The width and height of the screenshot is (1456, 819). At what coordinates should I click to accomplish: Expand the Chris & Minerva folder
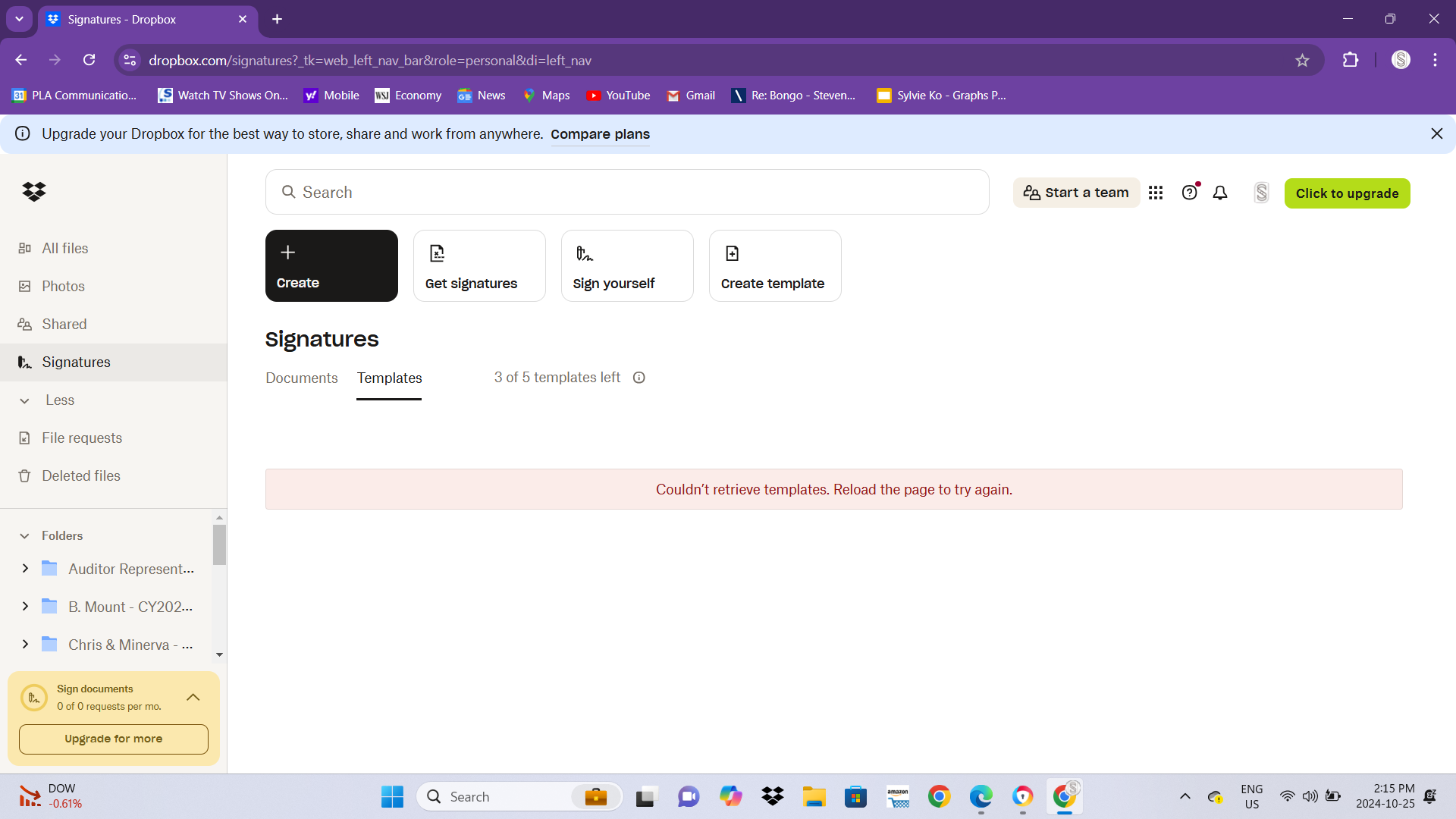point(25,645)
